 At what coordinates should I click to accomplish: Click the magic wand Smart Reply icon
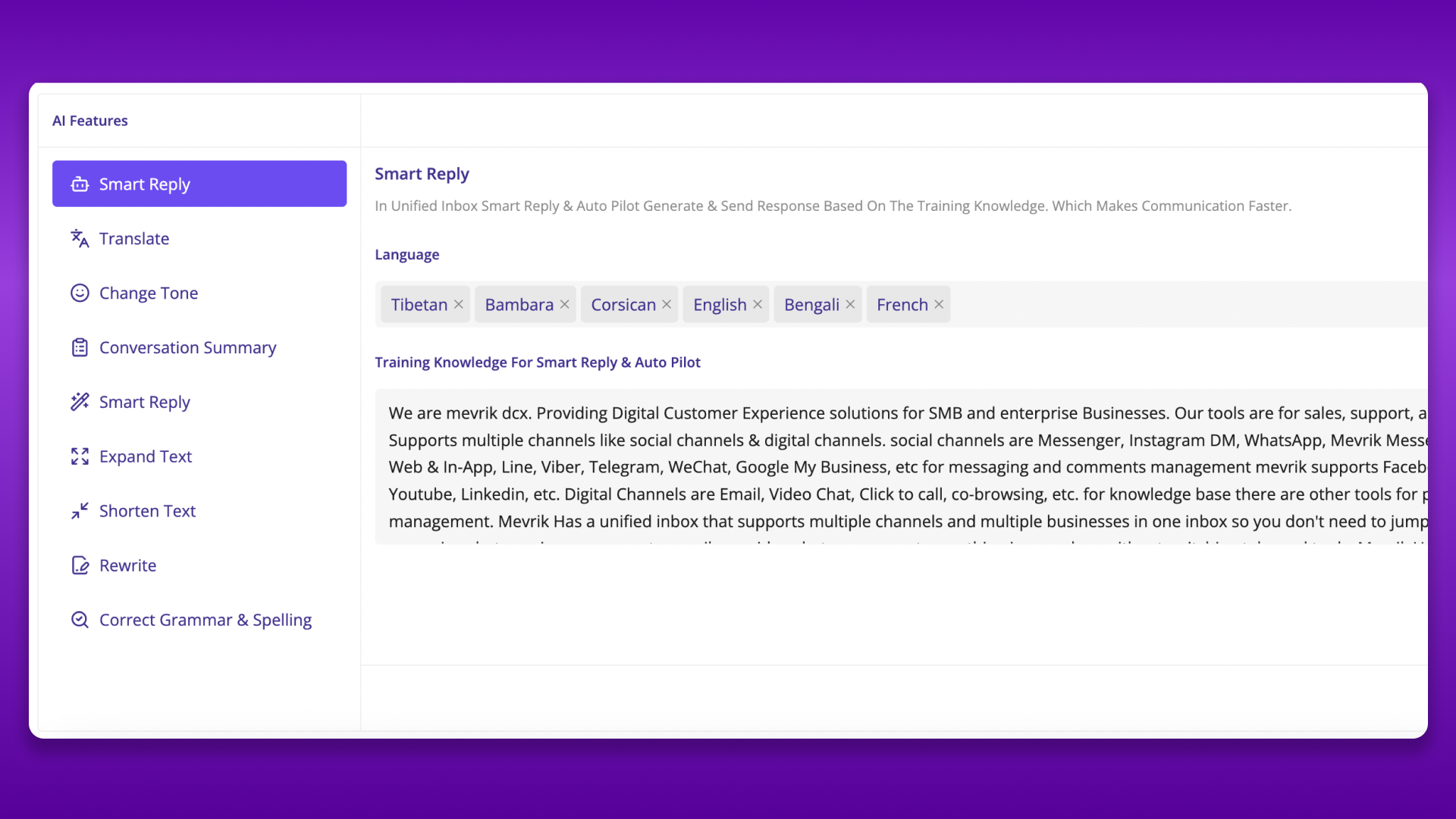coord(80,402)
